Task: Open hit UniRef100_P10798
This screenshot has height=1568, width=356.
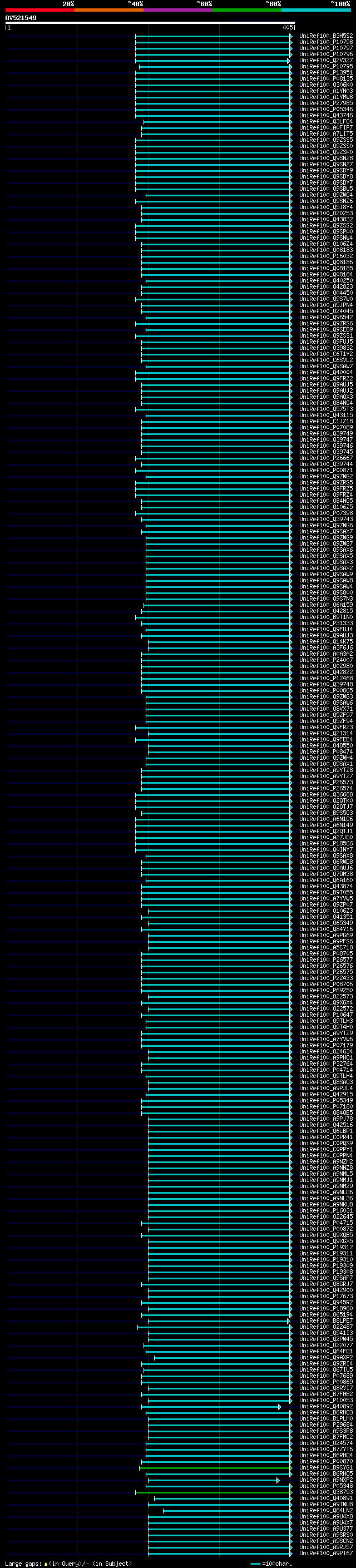Action: pos(326,42)
